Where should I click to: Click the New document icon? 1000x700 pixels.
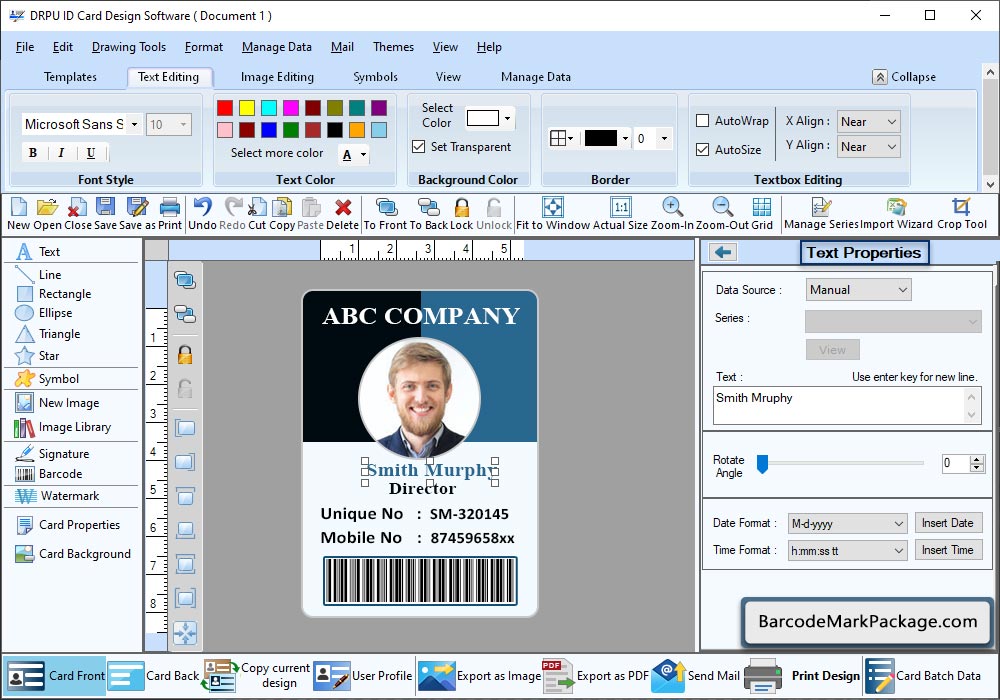[18, 214]
